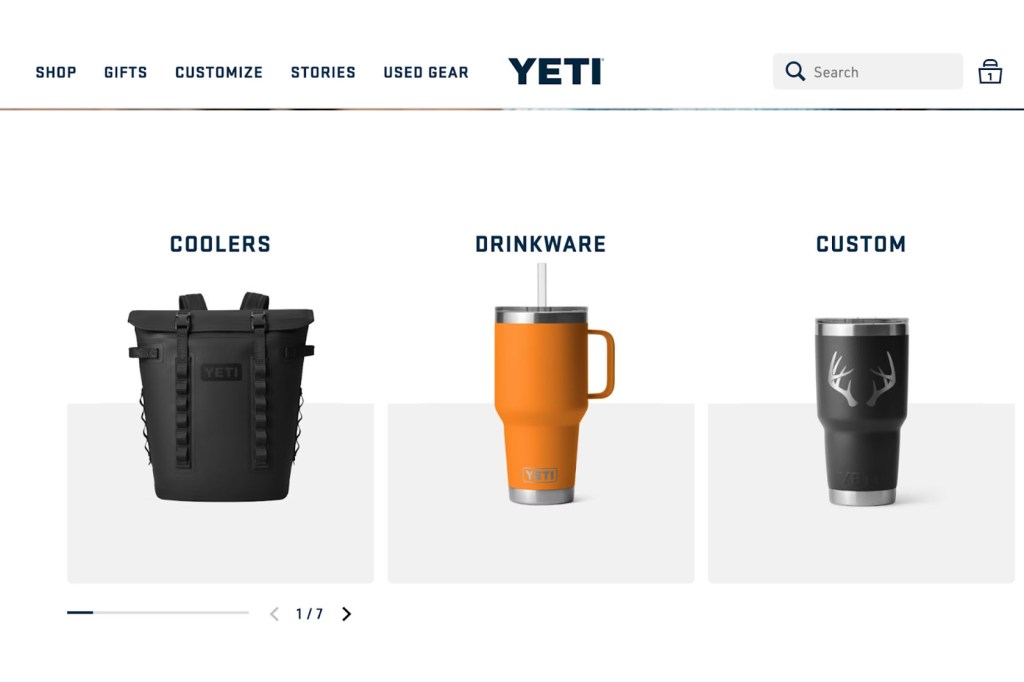Open the Stories menu item
The height and width of the screenshot is (682, 1024).
(x=323, y=72)
